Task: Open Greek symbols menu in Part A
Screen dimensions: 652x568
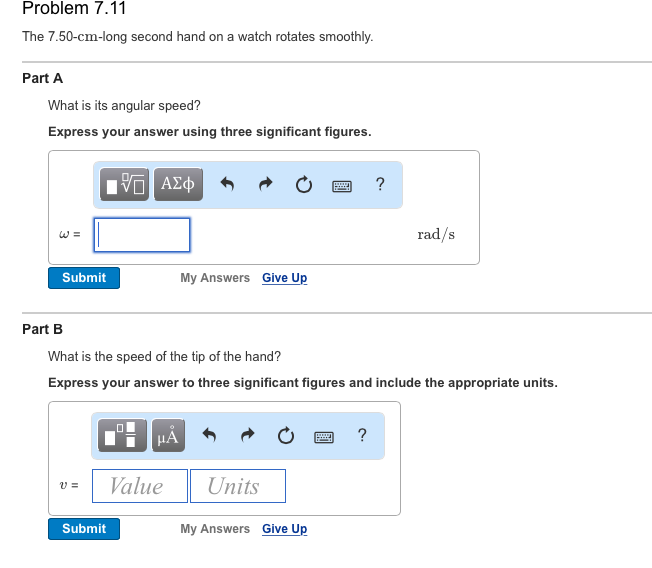Action: (178, 184)
